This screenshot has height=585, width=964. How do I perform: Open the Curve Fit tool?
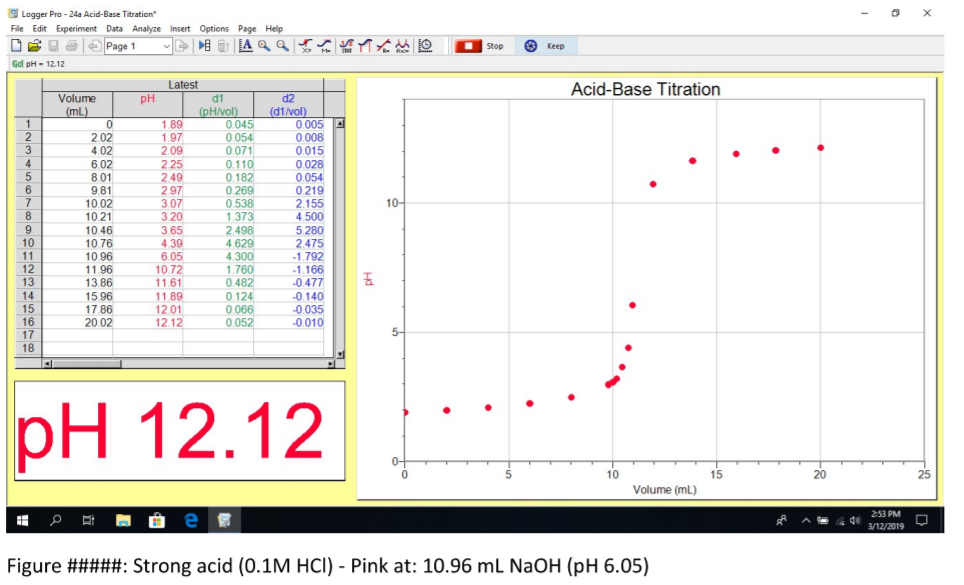pyautogui.click(x=402, y=45)
